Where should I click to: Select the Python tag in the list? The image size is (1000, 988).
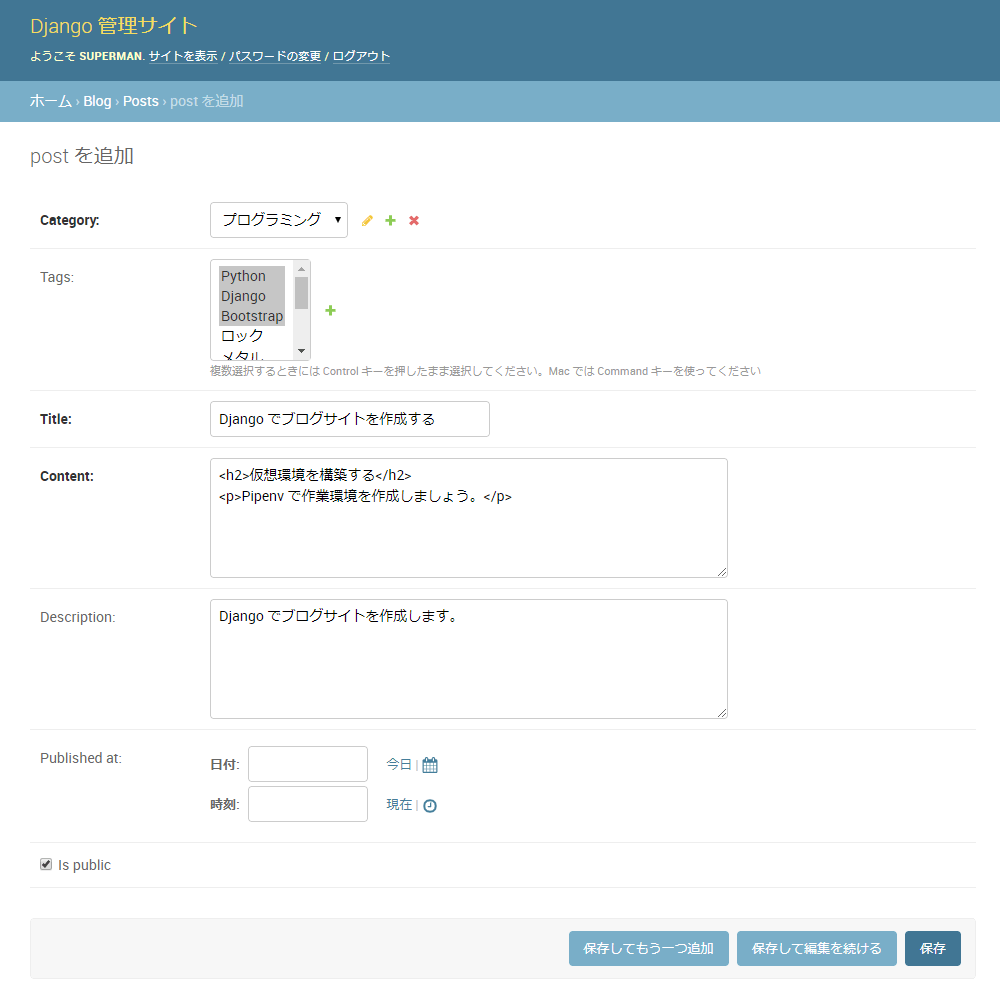coord(252,276)
